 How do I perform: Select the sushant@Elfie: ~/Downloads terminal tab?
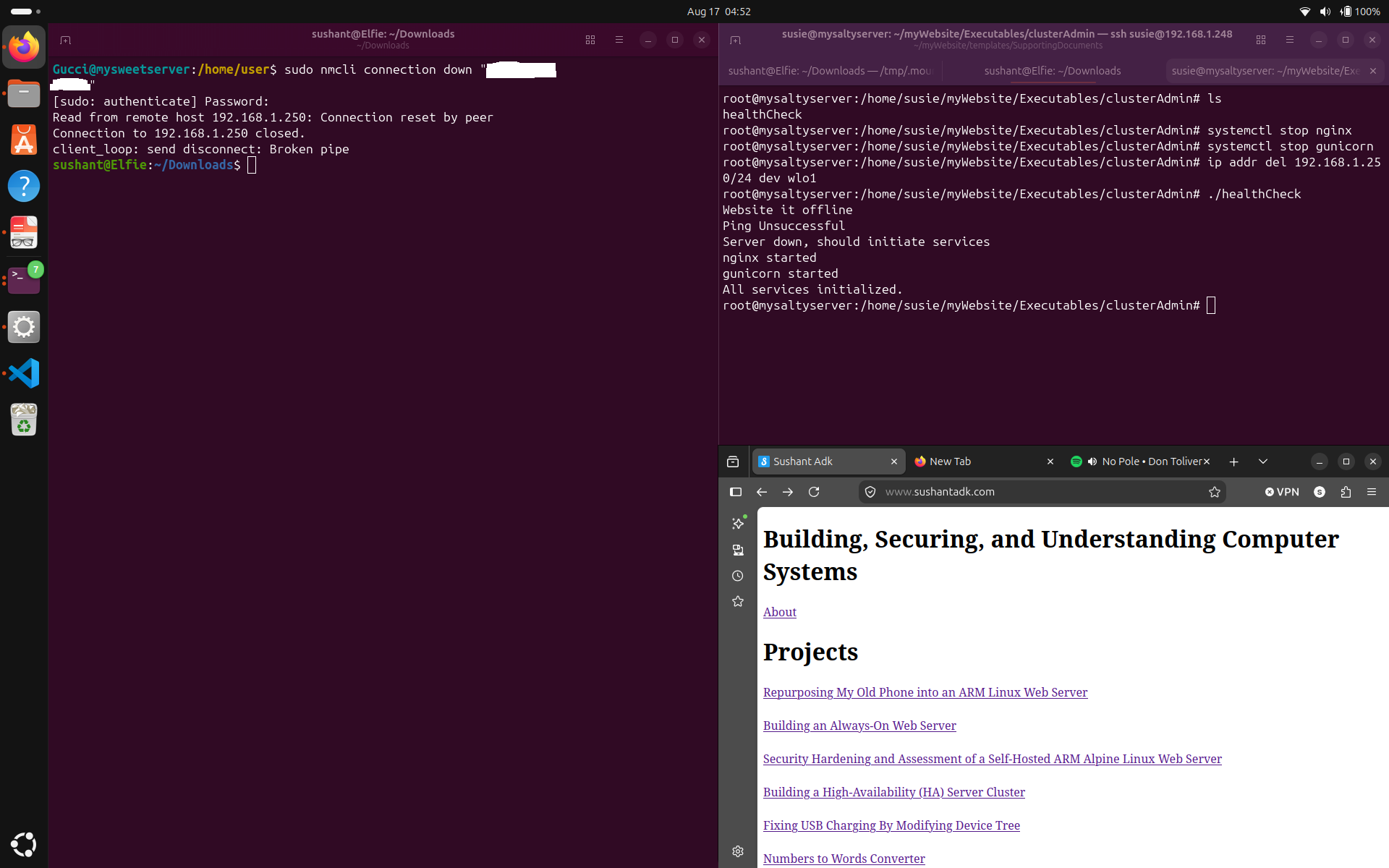tap(1053, 71)
